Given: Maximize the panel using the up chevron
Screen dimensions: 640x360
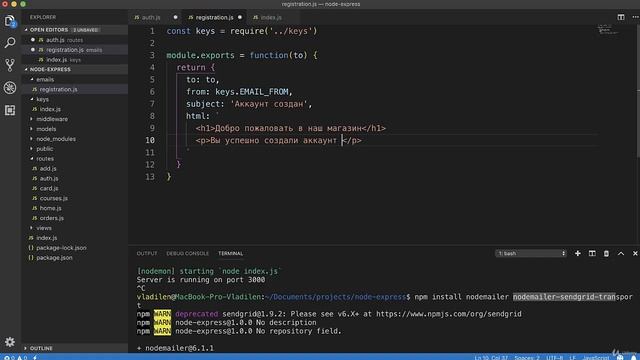Looking at the screenshot, I should click(621, 253).
